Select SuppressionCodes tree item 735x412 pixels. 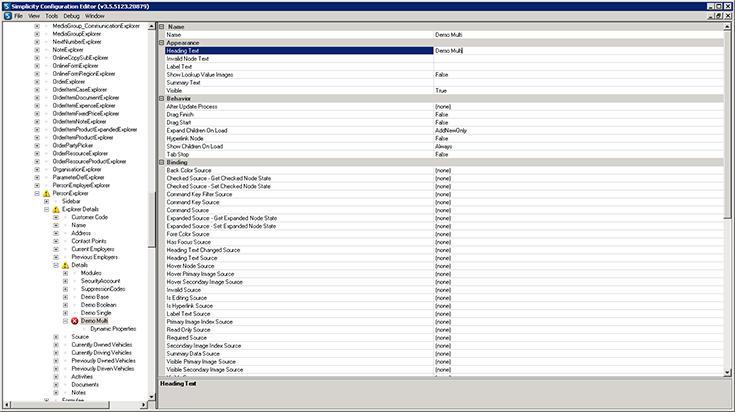click(103, 289)
